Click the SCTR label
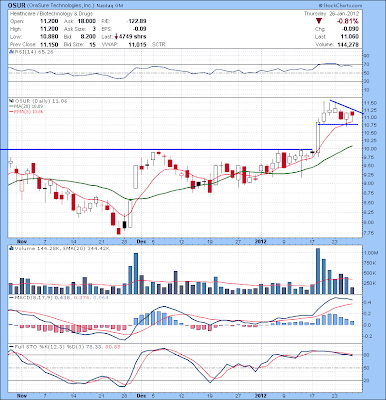Viewport: 386px width, 400px height. [159, 44]
